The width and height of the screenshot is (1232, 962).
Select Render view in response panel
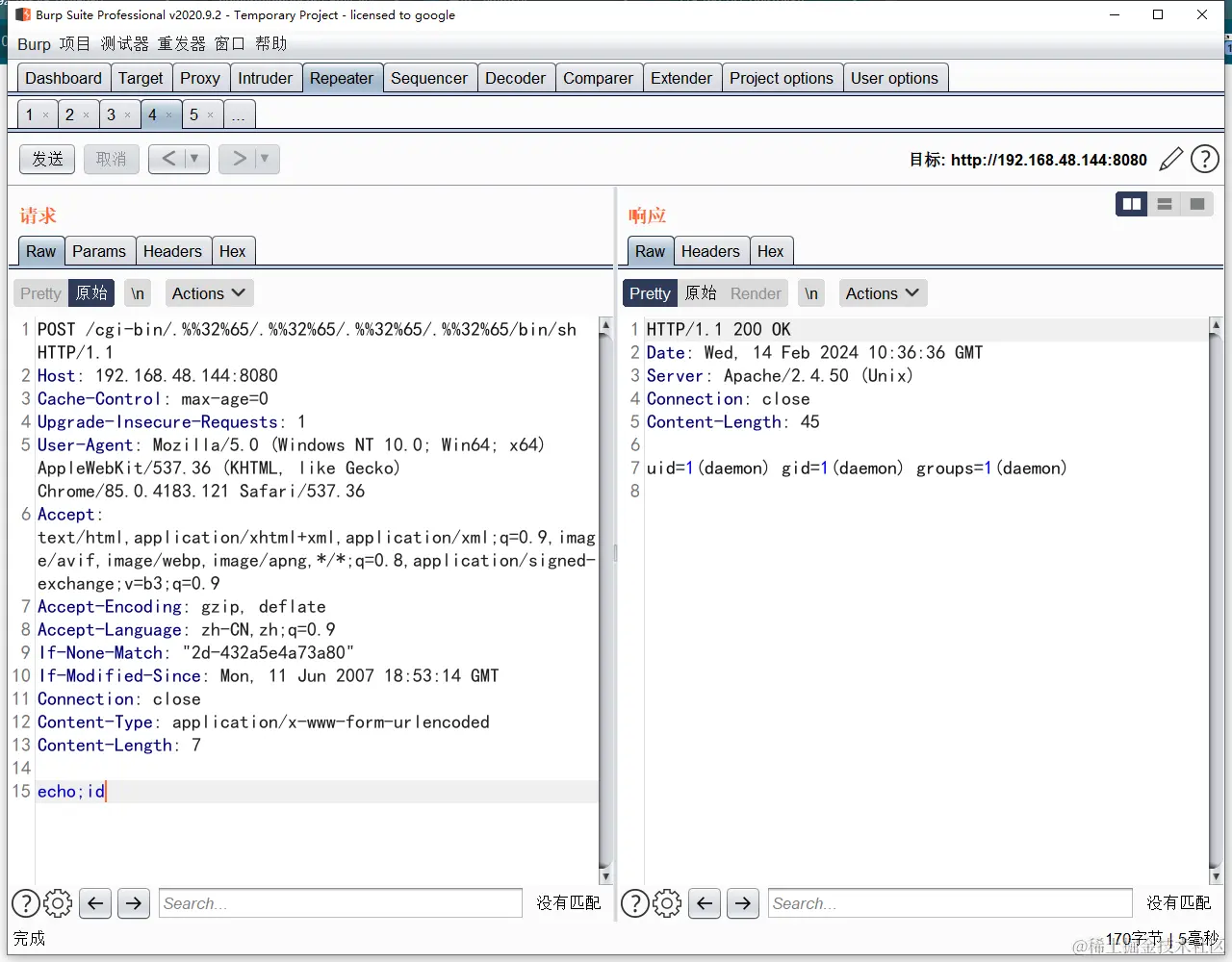[x=756, y=293]
